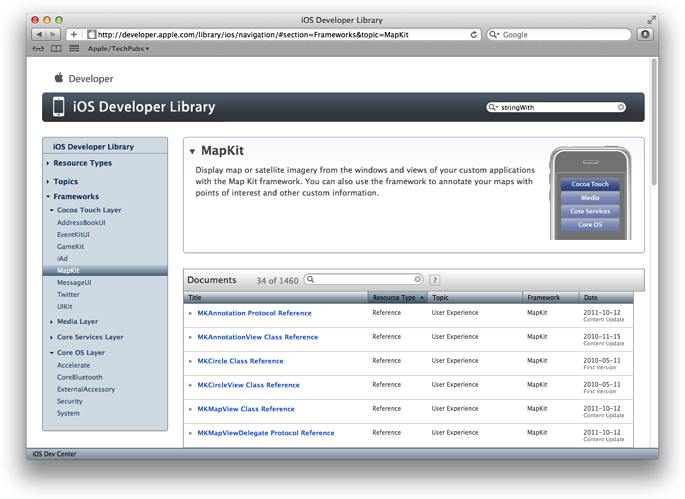This screenshot has height=499, width=685.
Task: Open the Downloads button in toolbar
Action: click(645, 35)
